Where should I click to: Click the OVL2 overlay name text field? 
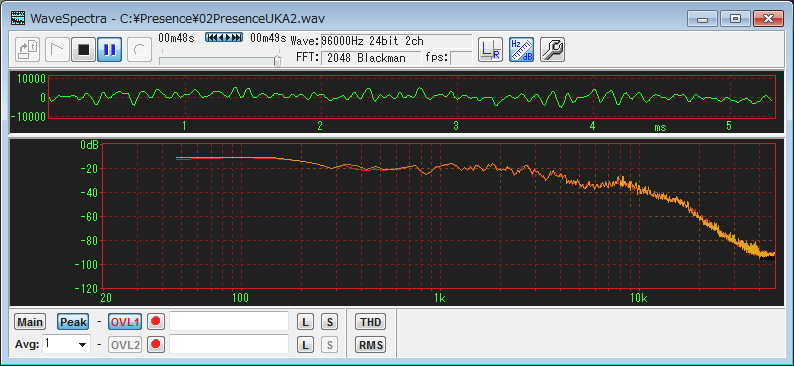click(x=229, y=344)
